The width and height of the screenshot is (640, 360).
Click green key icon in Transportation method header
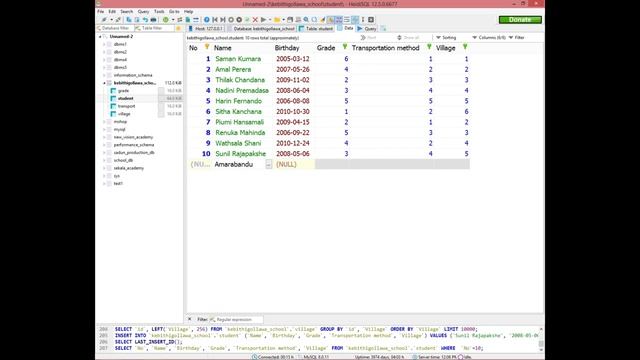429,47
